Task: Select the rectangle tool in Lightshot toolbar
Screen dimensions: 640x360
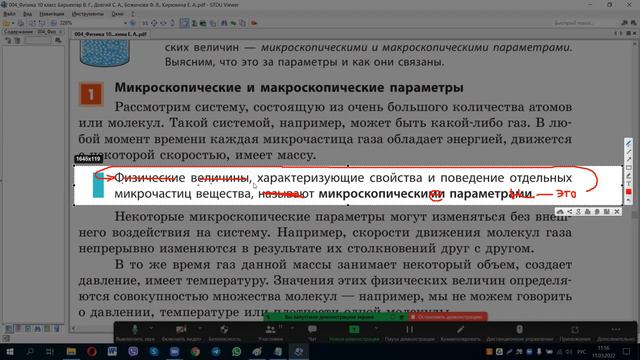Action: click(x=629, y=167)
